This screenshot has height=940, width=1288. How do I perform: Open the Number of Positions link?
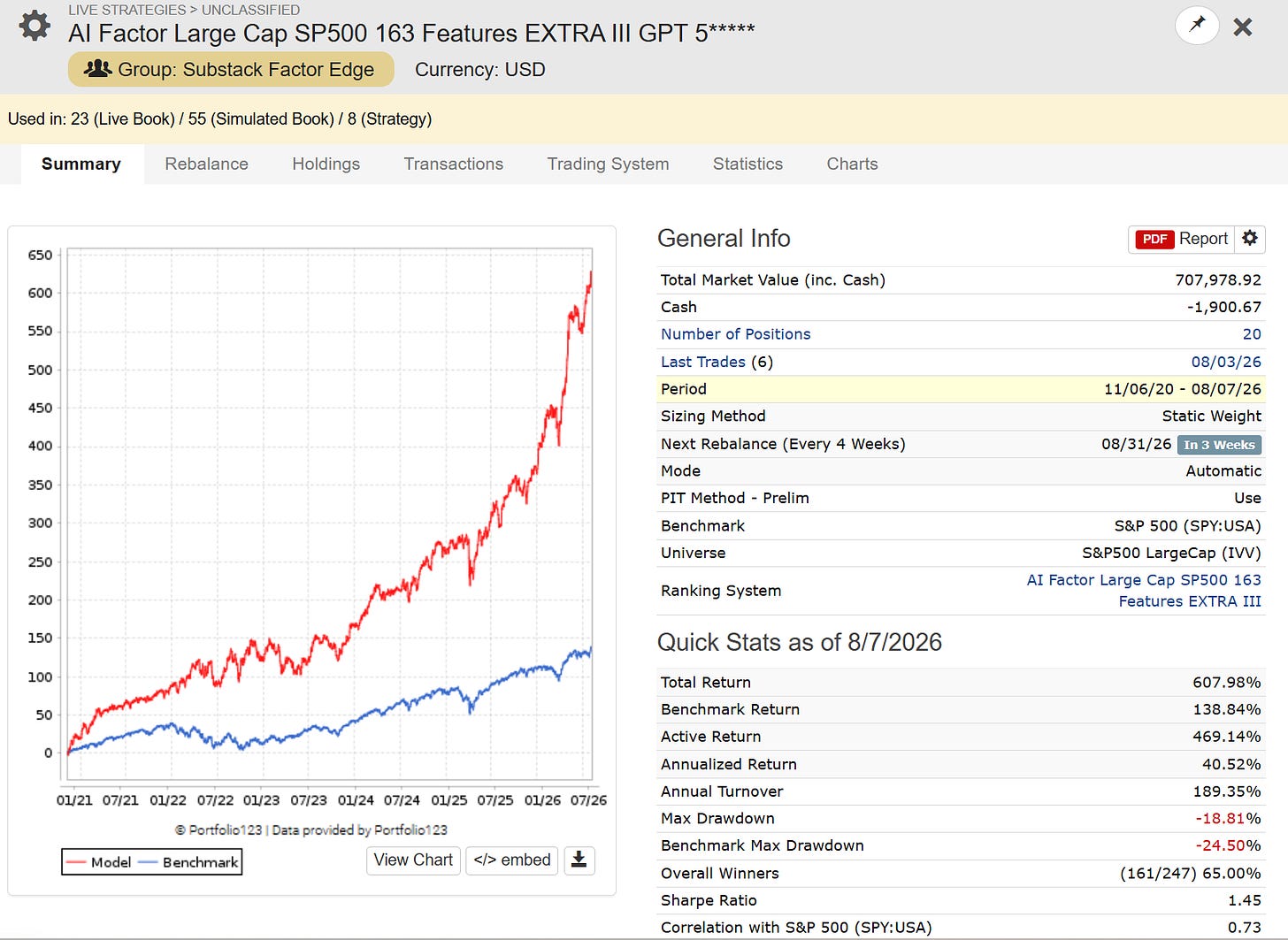tap(735, 334)
